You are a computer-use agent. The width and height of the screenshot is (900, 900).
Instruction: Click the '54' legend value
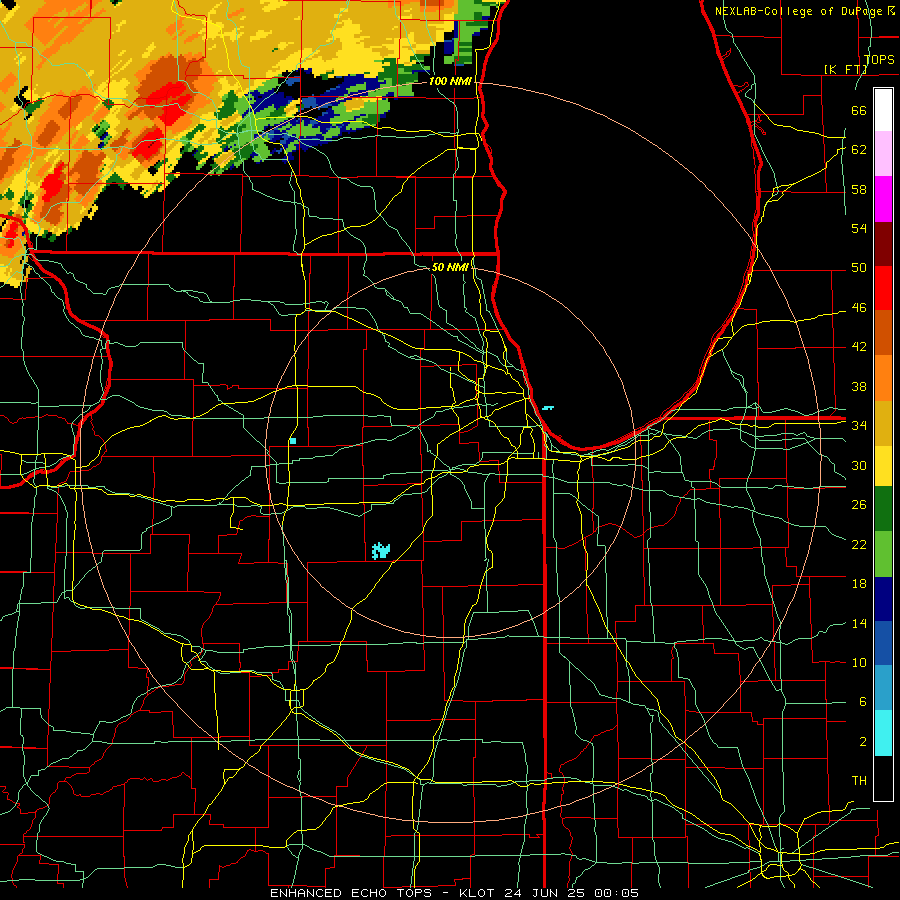(859, 228)
